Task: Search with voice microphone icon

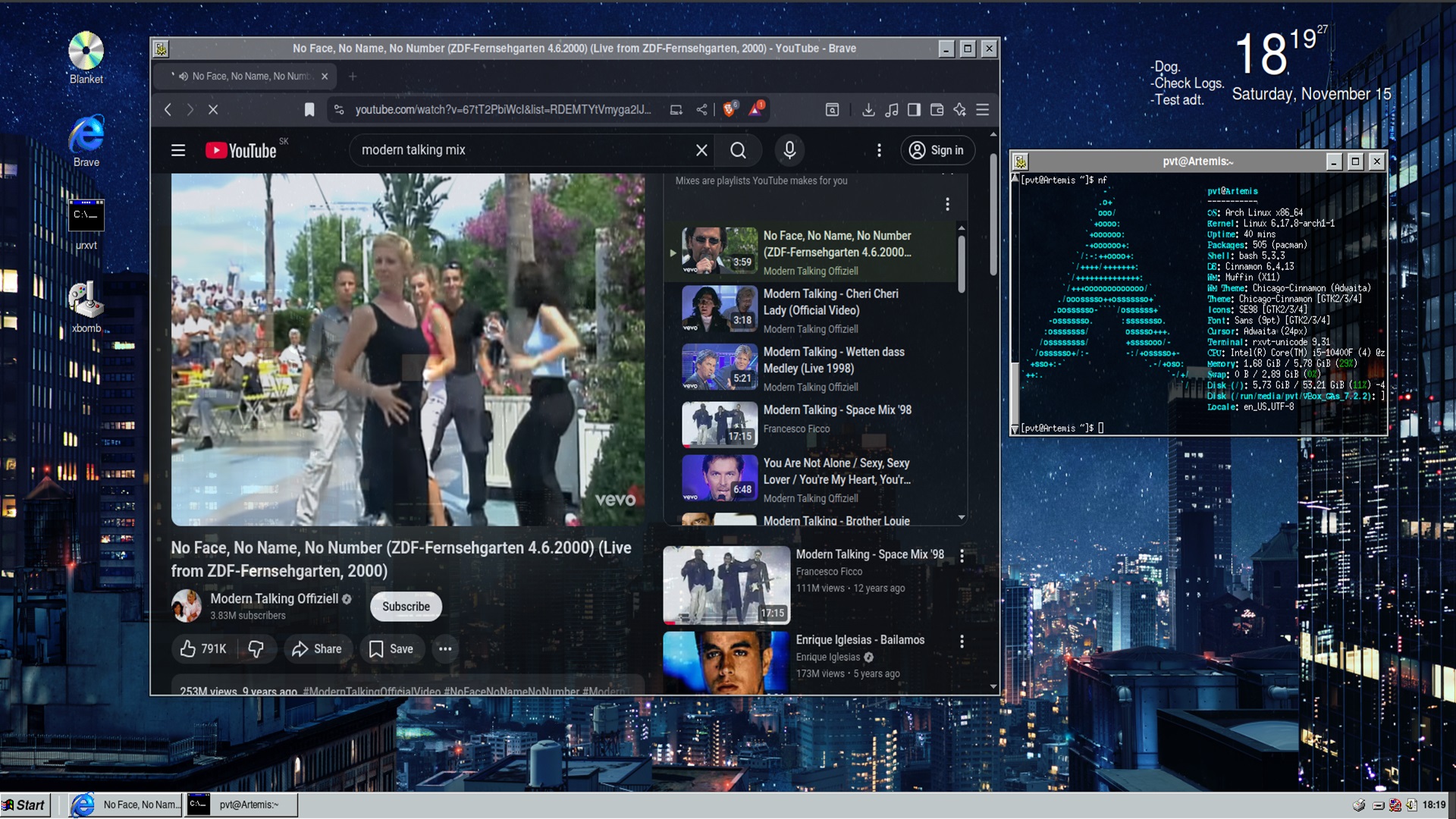Action: coord(789,150)
